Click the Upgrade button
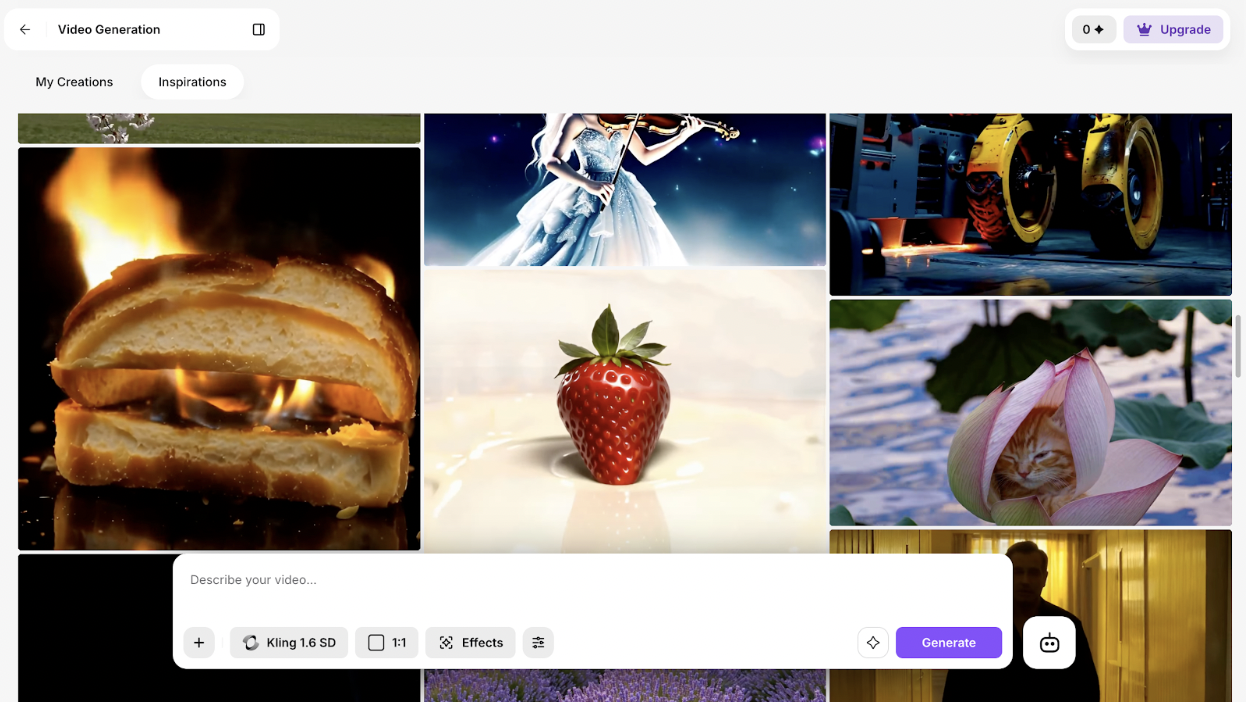This screenshot has width=1246, height=704. click(x=1173, y=30)
